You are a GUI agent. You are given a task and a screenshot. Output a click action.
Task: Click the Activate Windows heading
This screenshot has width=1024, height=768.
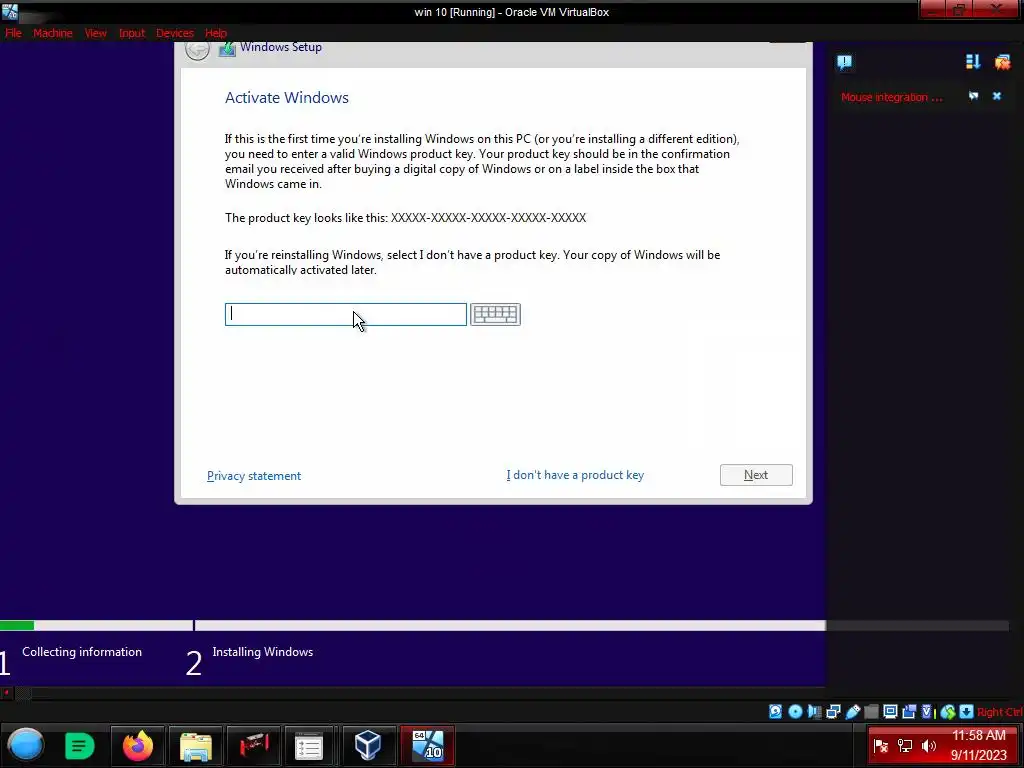(x=287, y=98)
